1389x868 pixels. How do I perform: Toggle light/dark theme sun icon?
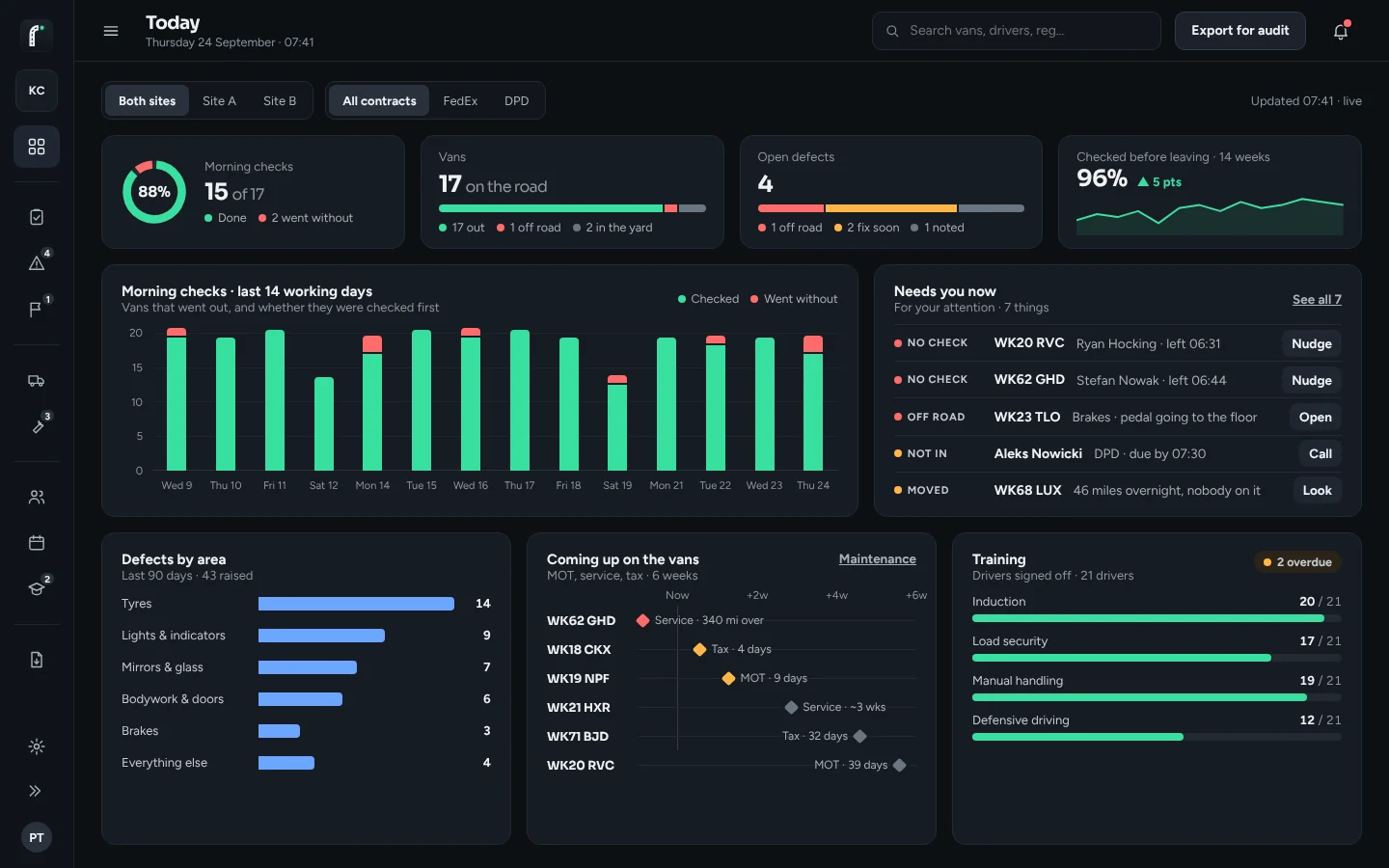pyautogui.click(x=37, y=746)
